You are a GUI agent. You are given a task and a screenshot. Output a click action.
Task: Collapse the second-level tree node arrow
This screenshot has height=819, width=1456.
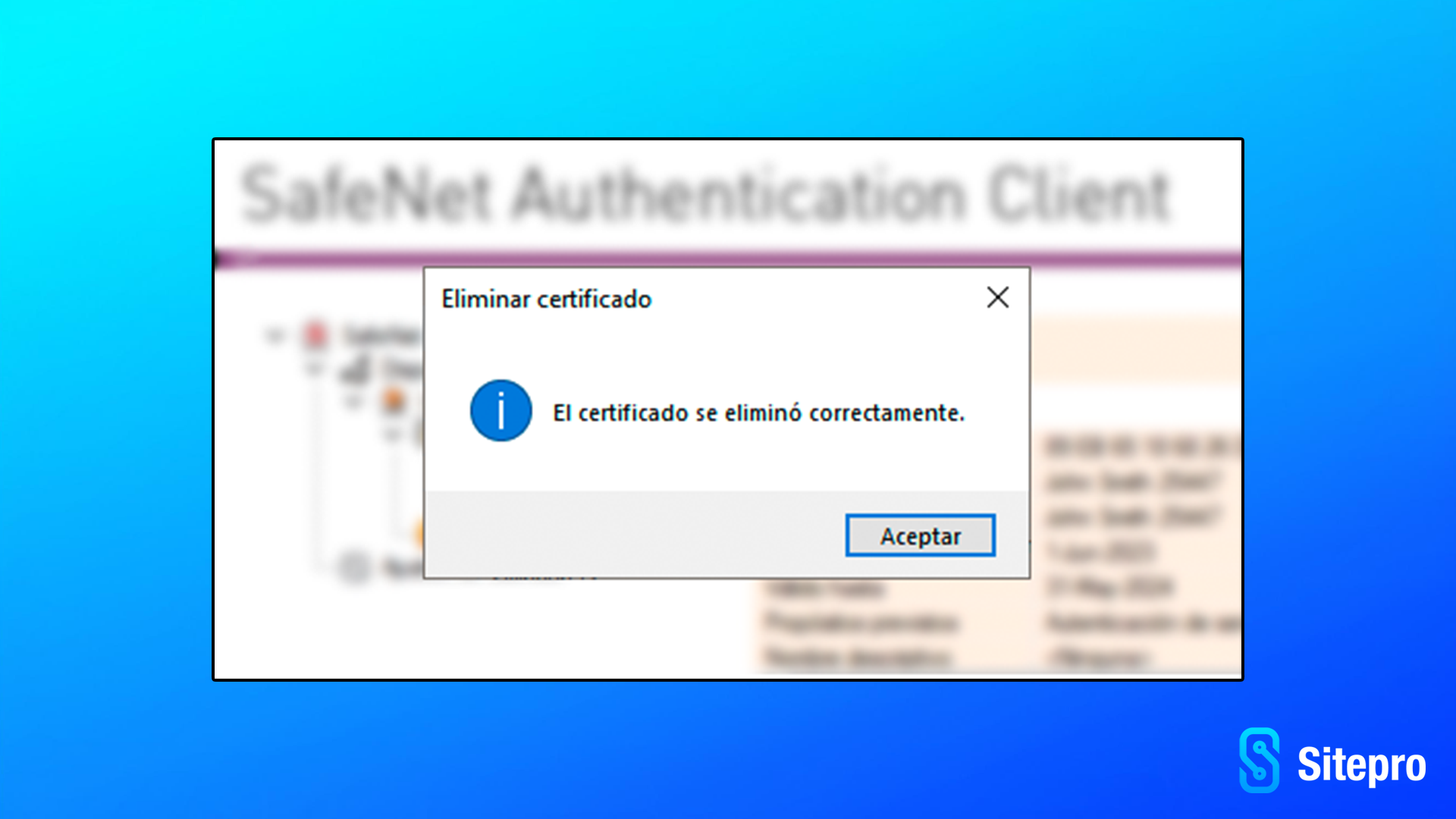[314, 369]
